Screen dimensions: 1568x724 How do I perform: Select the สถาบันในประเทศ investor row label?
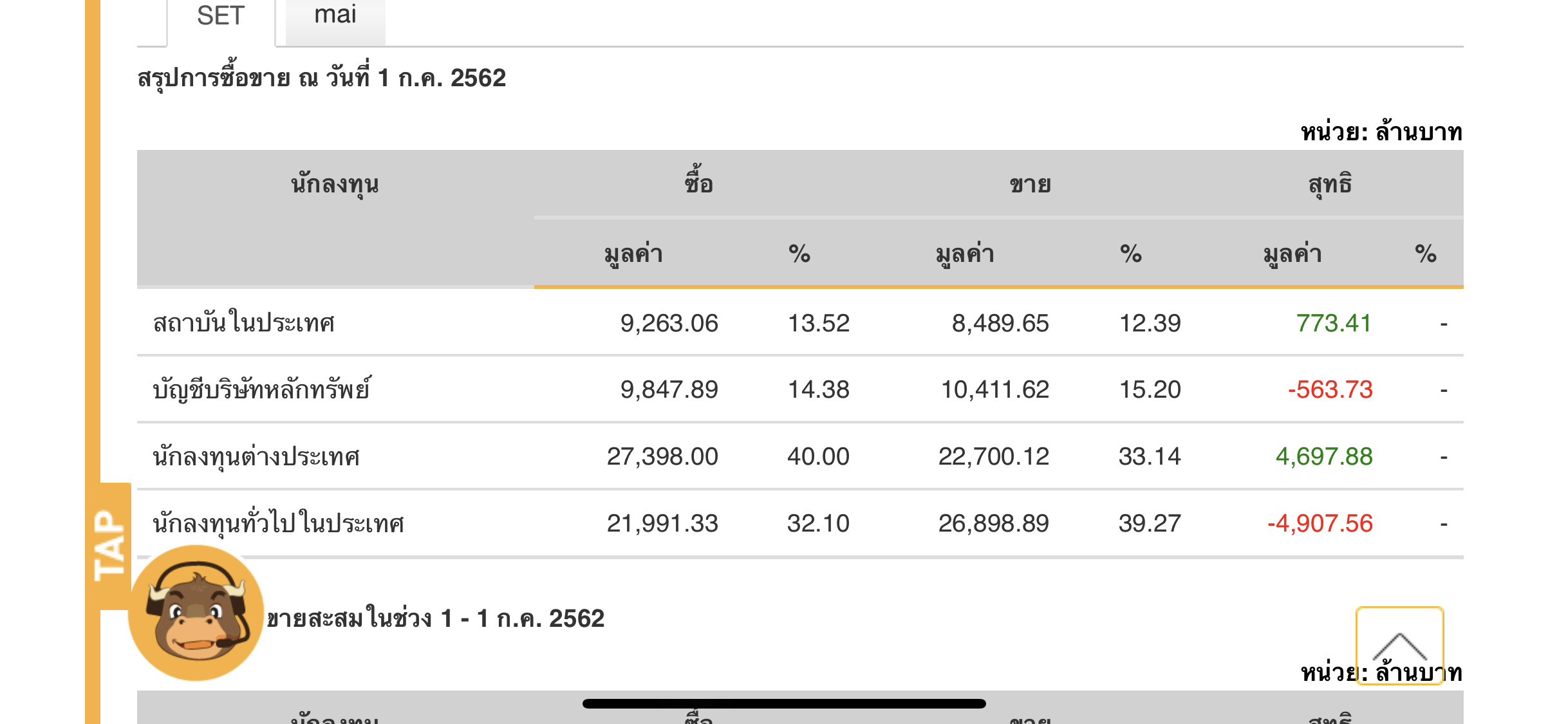coord(244,323)
